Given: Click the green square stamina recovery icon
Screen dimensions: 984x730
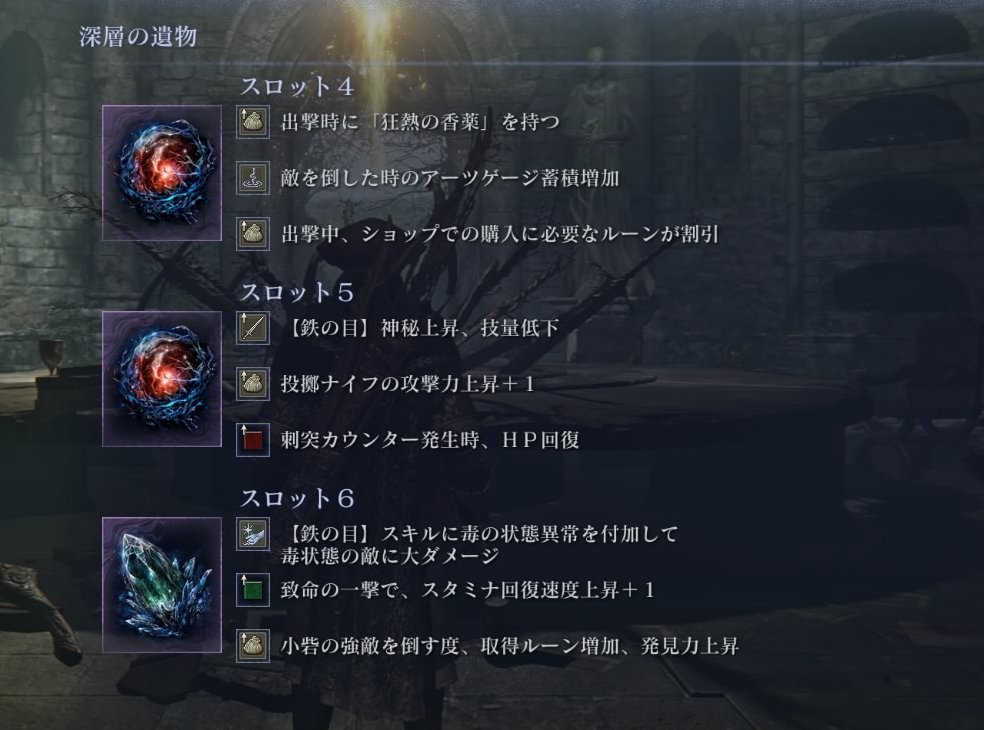Looking at the screenshot, I should (x=253, y=590).
